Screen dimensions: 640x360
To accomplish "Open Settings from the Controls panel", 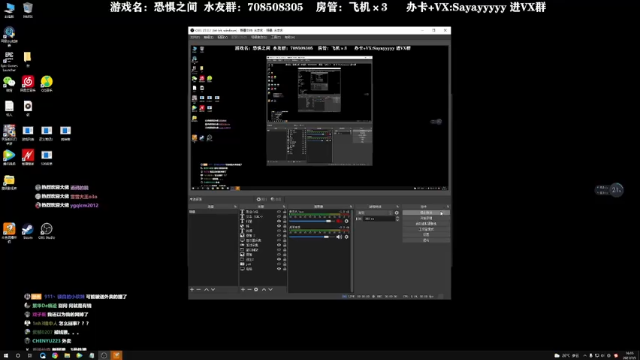I will click(426, 235).
